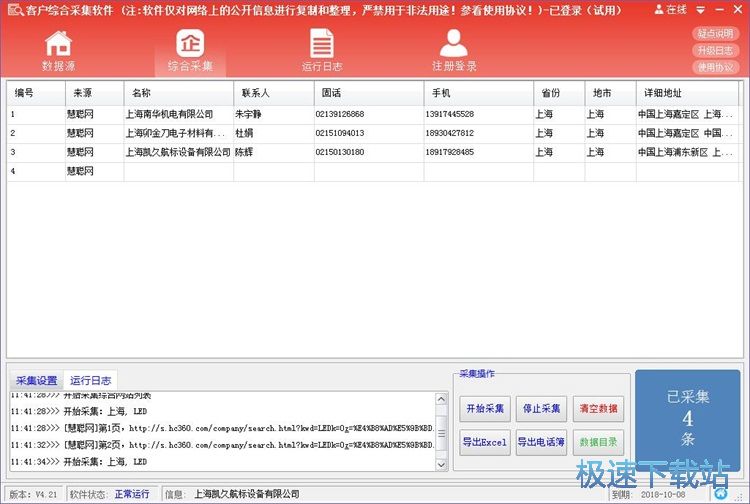Sort by the 联系人 column header
Screen dimensions: 750x504
[x=274, y=93]
